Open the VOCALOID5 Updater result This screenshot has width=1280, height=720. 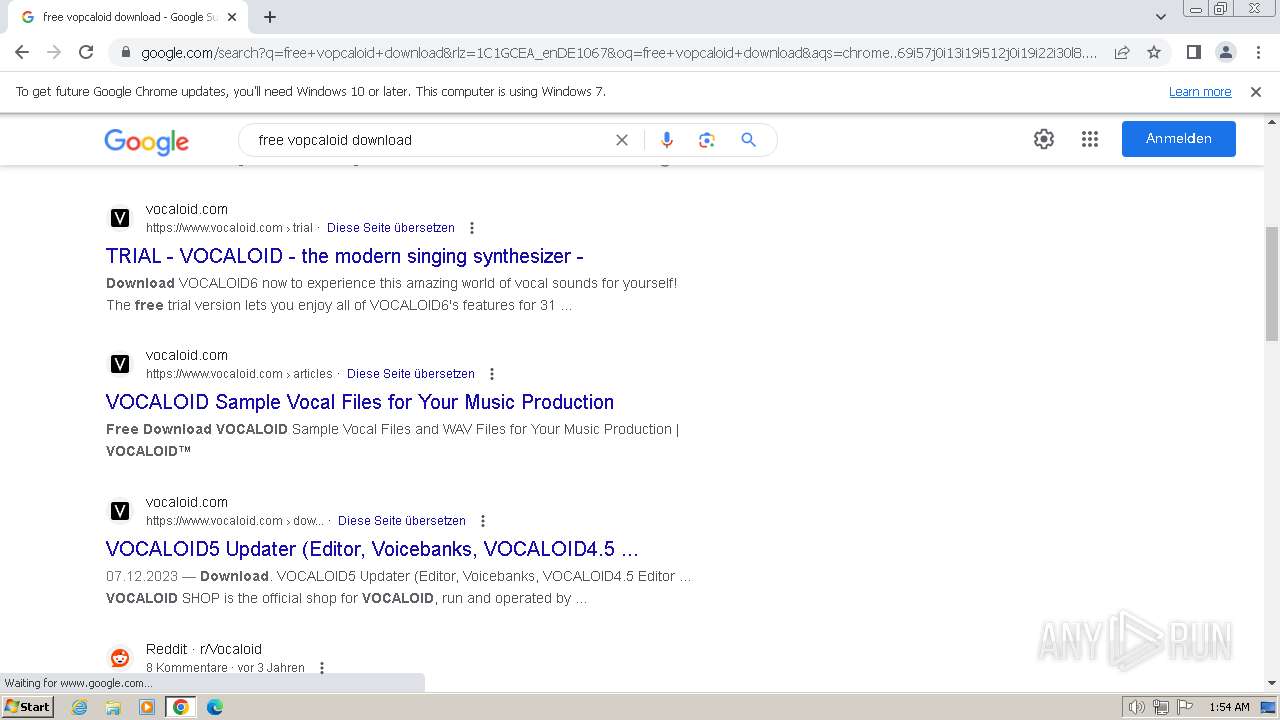(372, 549)
